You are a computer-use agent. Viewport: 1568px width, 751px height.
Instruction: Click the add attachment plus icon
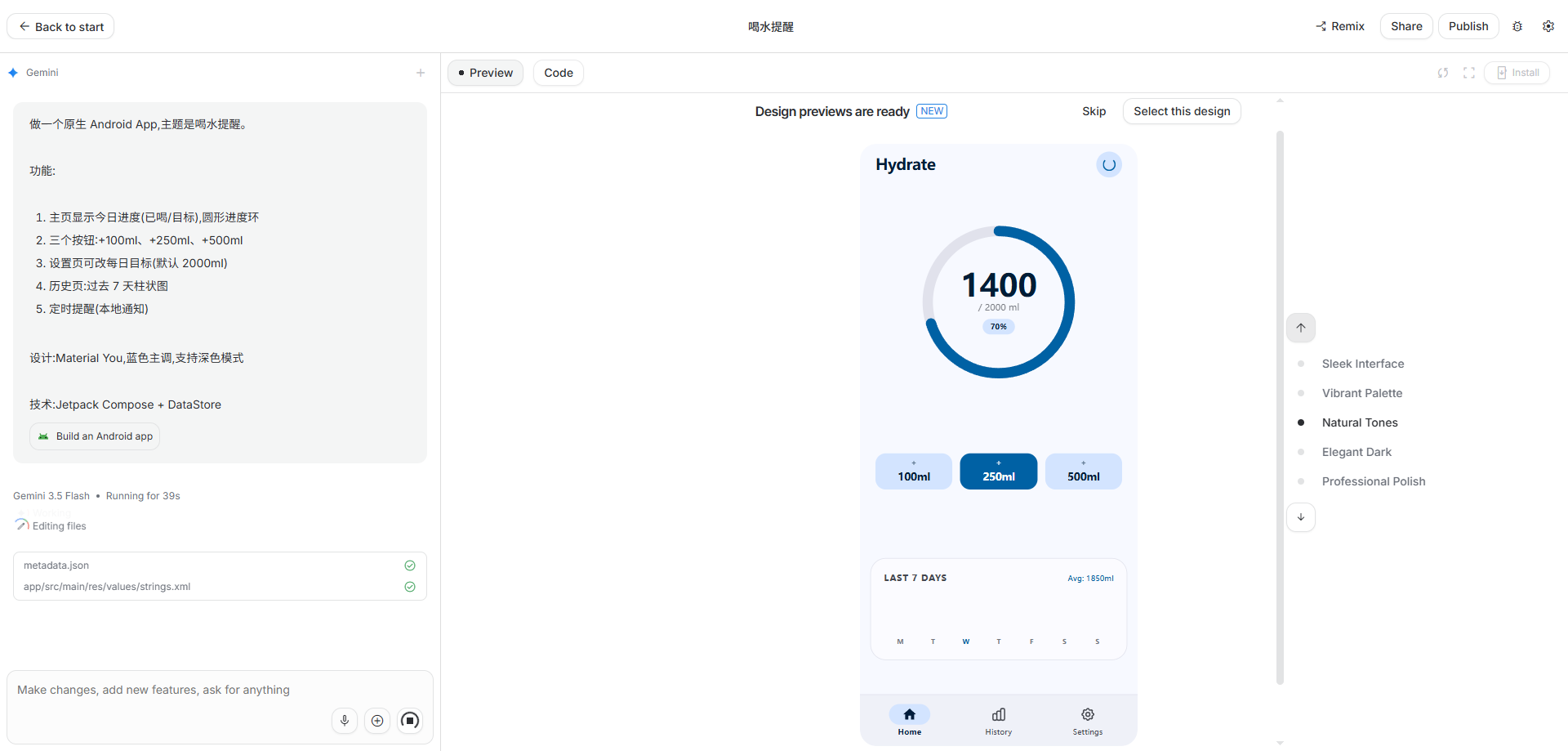pos(377,720)
